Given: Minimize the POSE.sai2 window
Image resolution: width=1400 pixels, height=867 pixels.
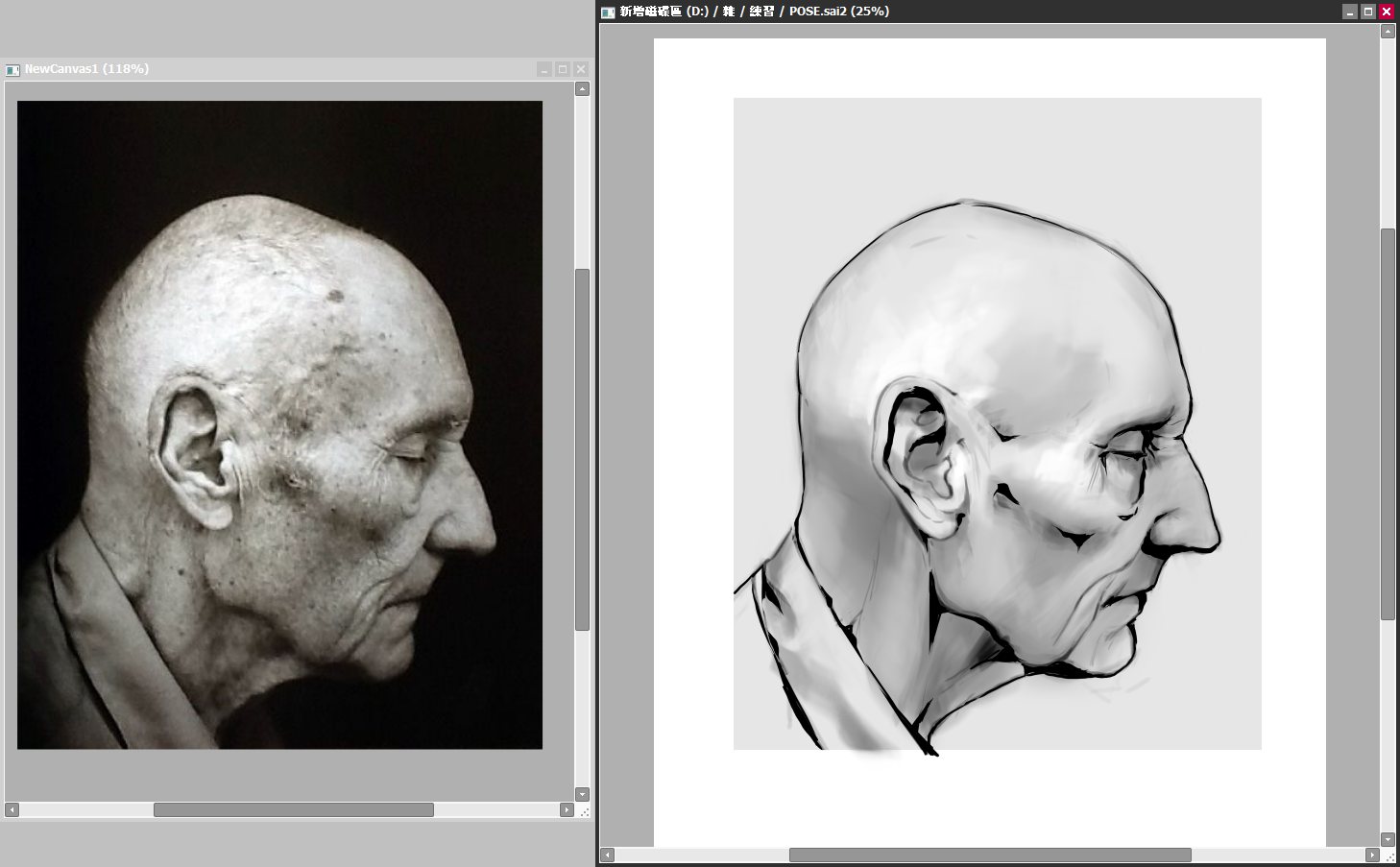Looking at the screenshot, I should (1350, 12).
